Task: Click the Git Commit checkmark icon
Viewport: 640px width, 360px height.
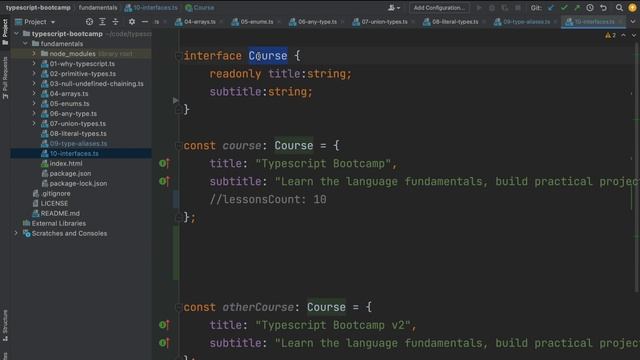Action: (x=564, y=8)
